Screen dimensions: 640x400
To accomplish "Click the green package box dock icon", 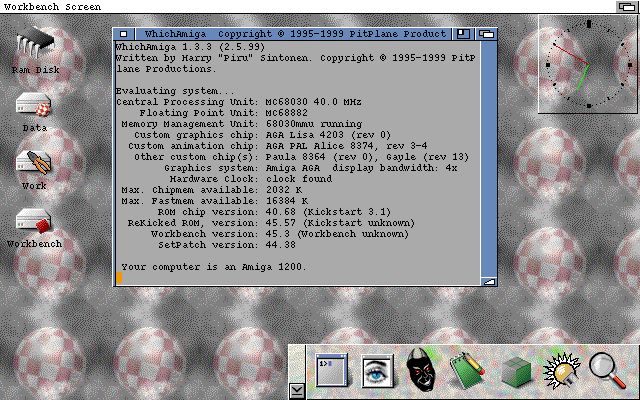I will click(516, 371).
